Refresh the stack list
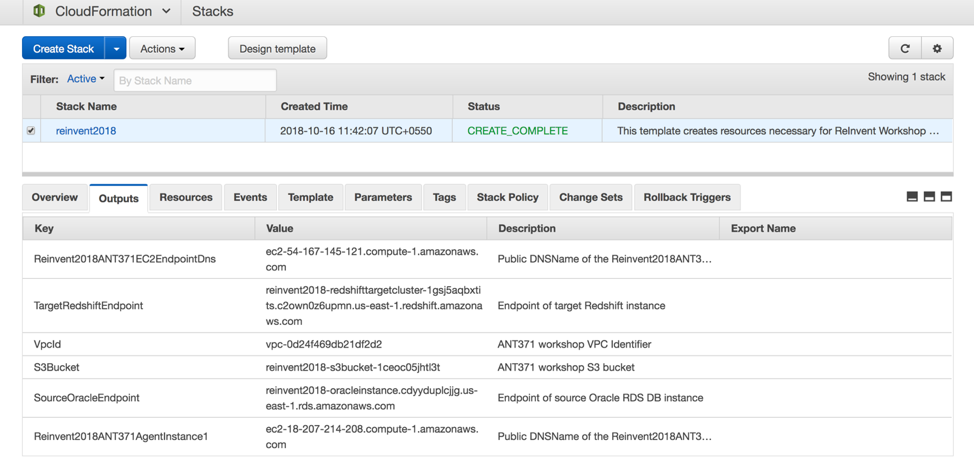 click(905, 48)
